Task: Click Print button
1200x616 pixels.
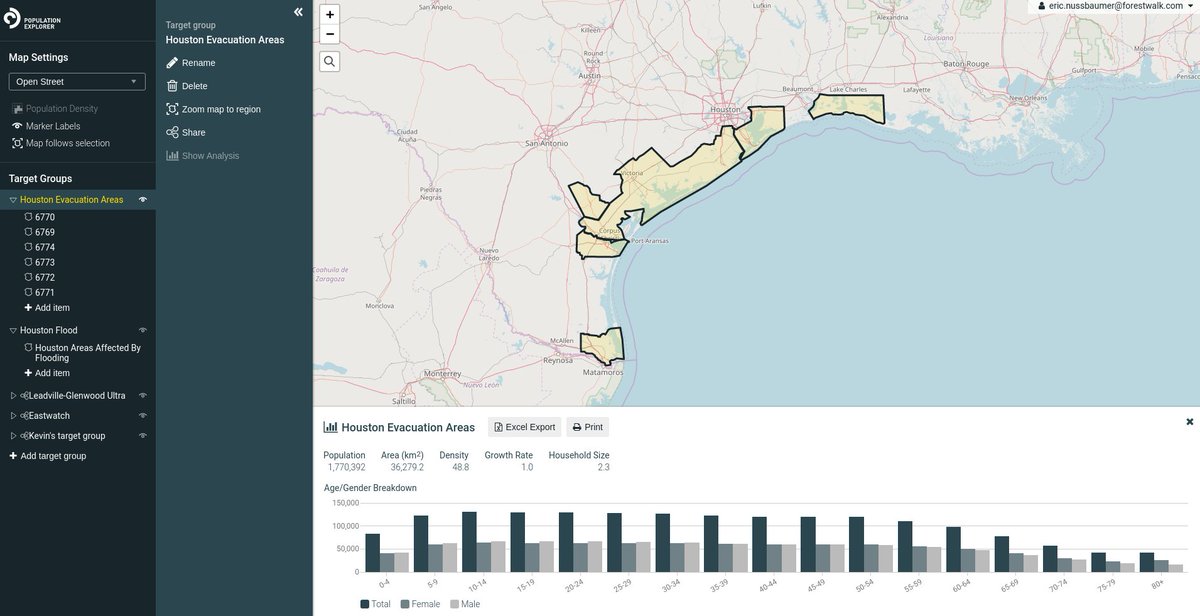Action: coord(587,427)
